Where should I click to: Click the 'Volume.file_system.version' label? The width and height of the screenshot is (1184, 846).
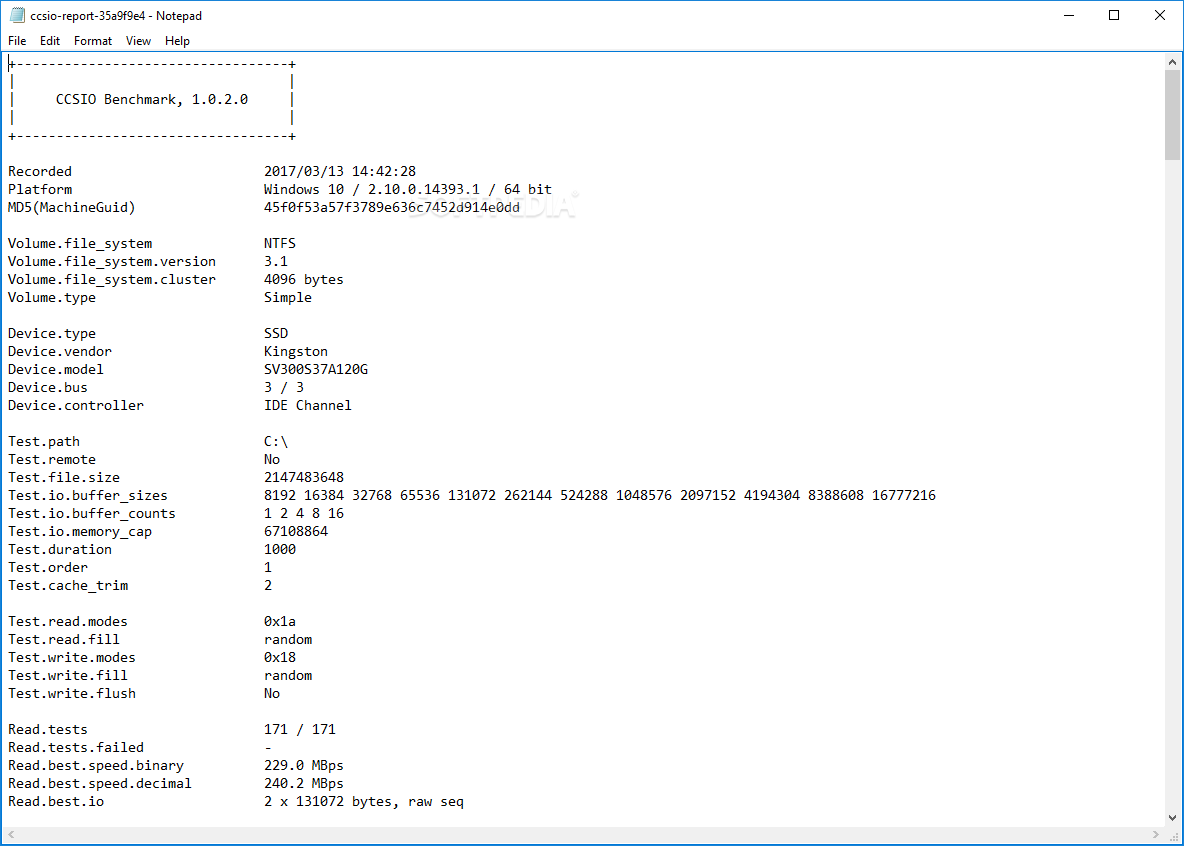tap(112, 261)
